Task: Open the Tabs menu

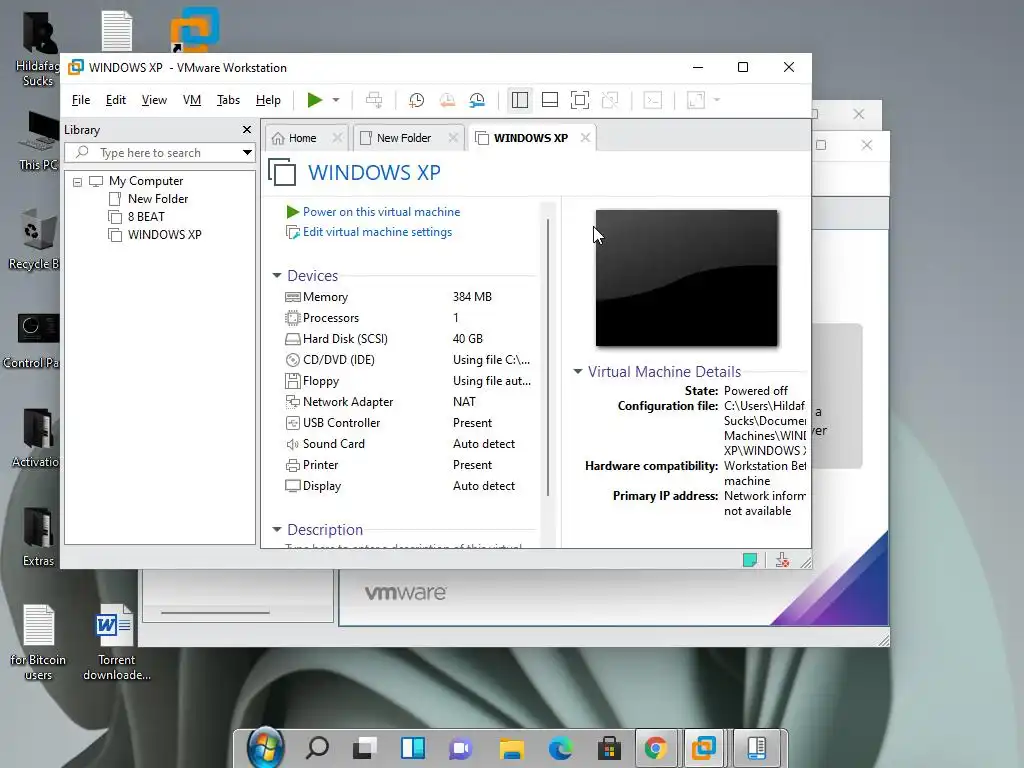Action: pos(228,100)
